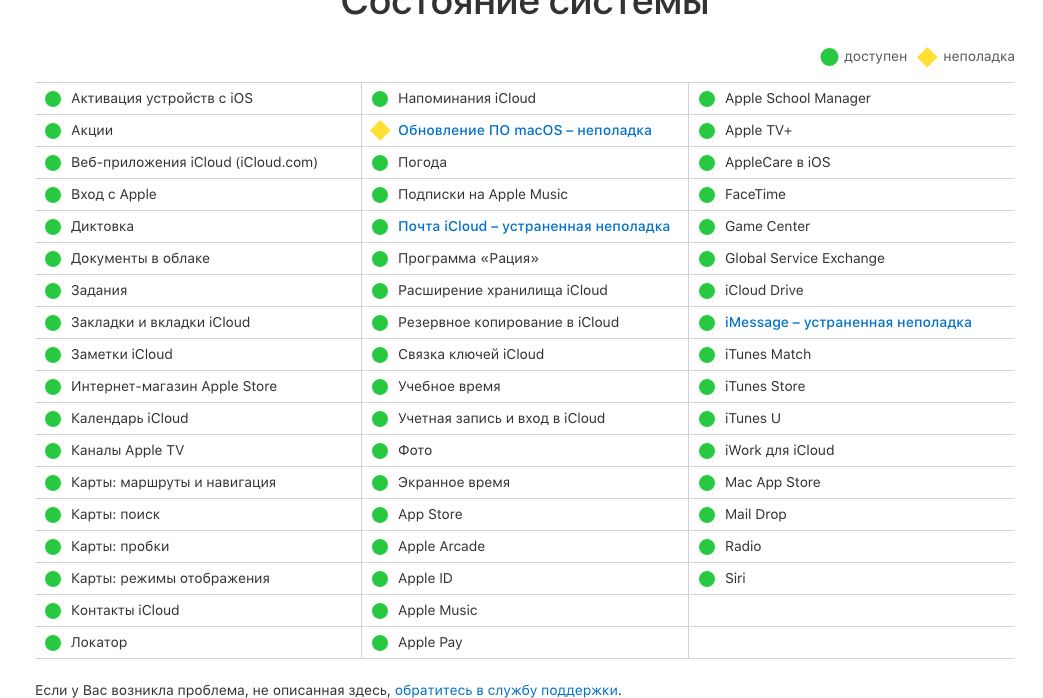Select the Apple Arcade text
The height and width of the screenshot is (698, 1043).
coord(442,546)
